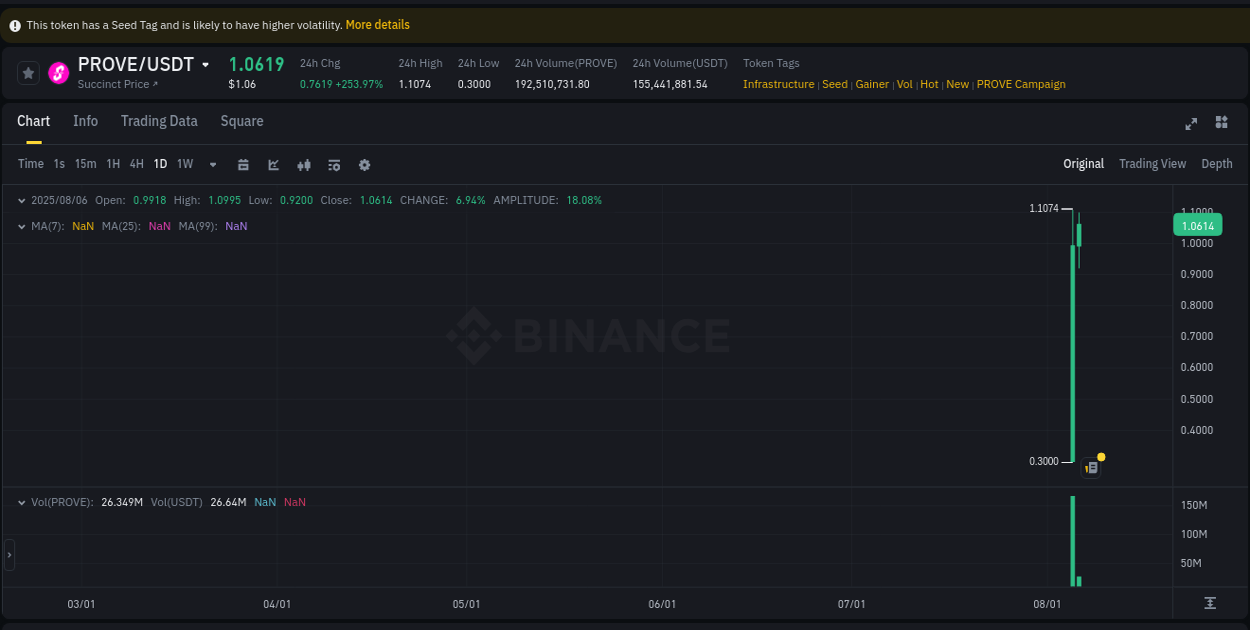The width and height of the screenshot is (1250, 630).
Task: Toggle the favorite star for PROVE/USDT
Action: point(27,72)
